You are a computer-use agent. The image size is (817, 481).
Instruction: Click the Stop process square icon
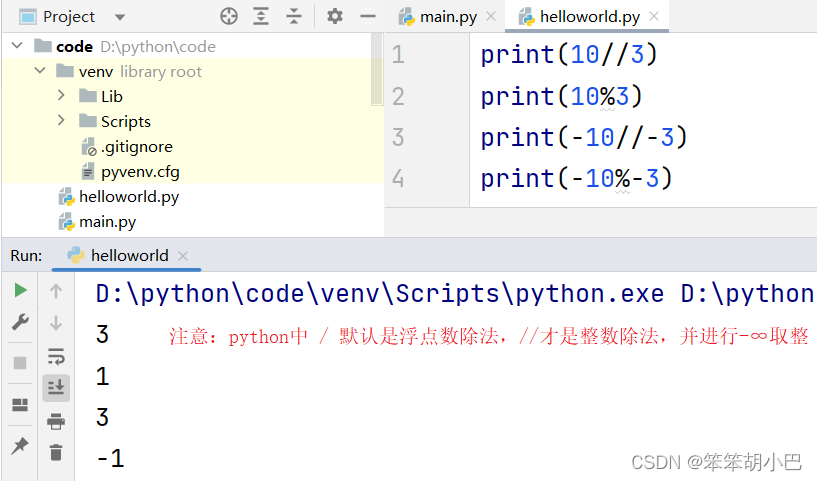(20, 363)
